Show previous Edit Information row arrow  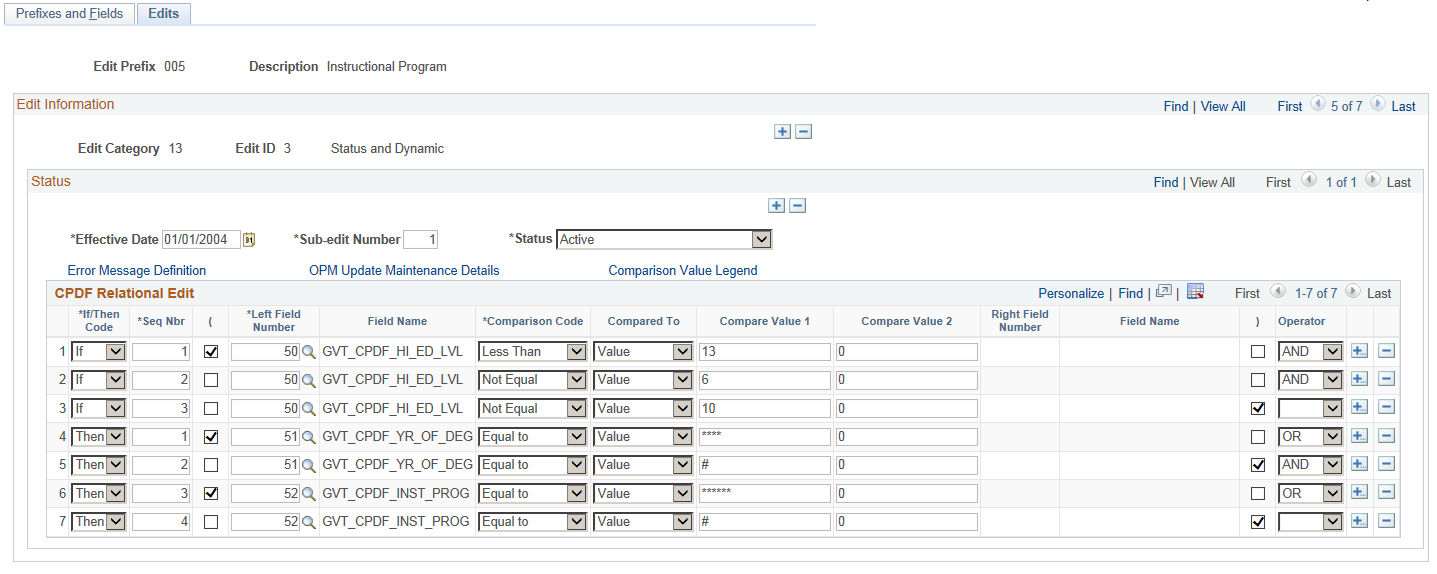point(1317,104)
